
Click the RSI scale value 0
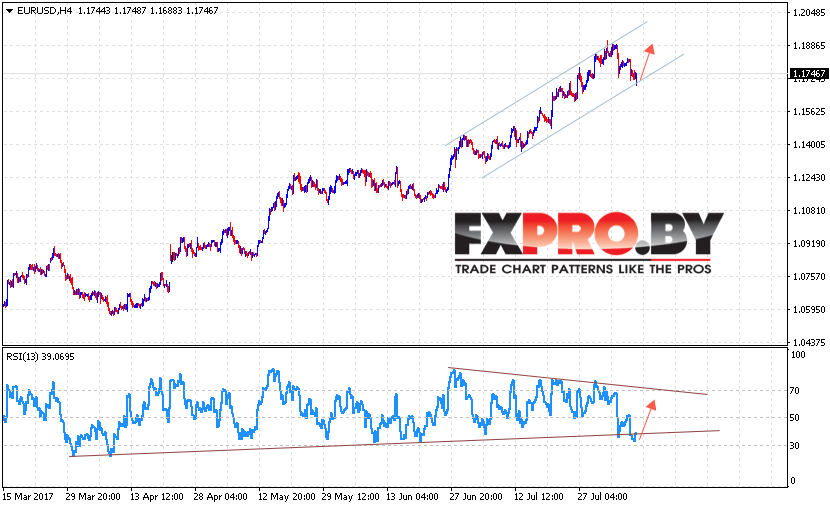(x=792, y=480)
